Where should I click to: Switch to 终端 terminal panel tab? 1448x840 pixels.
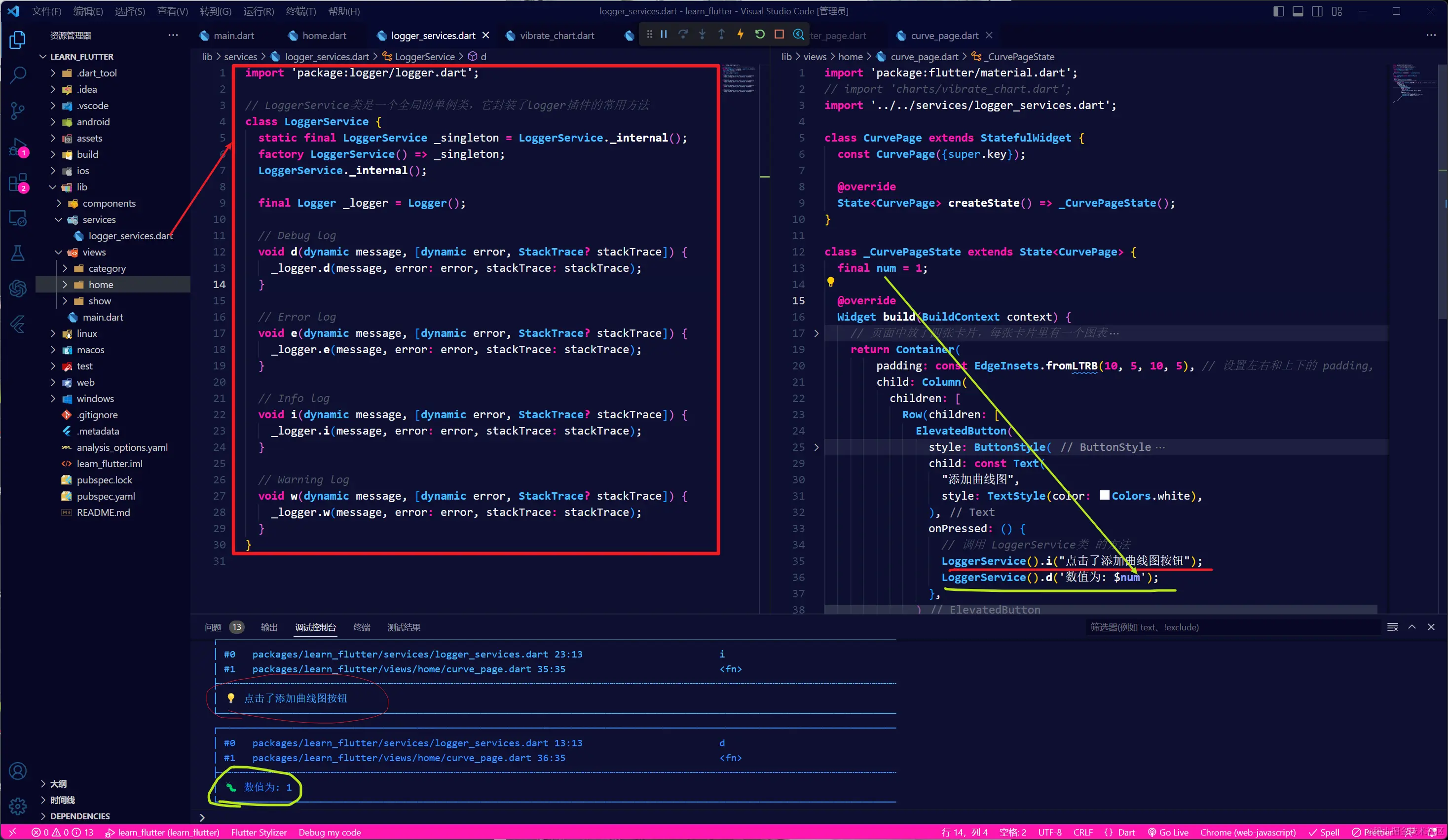click(362, 627)
